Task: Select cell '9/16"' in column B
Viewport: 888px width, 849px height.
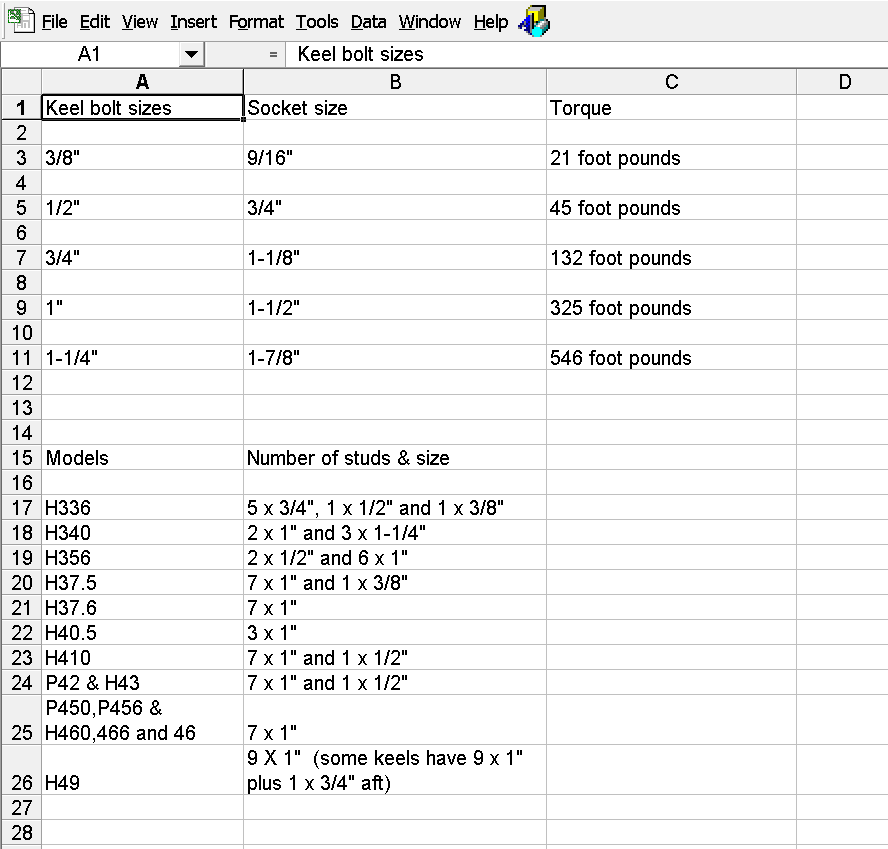Action: pos(395,157)
